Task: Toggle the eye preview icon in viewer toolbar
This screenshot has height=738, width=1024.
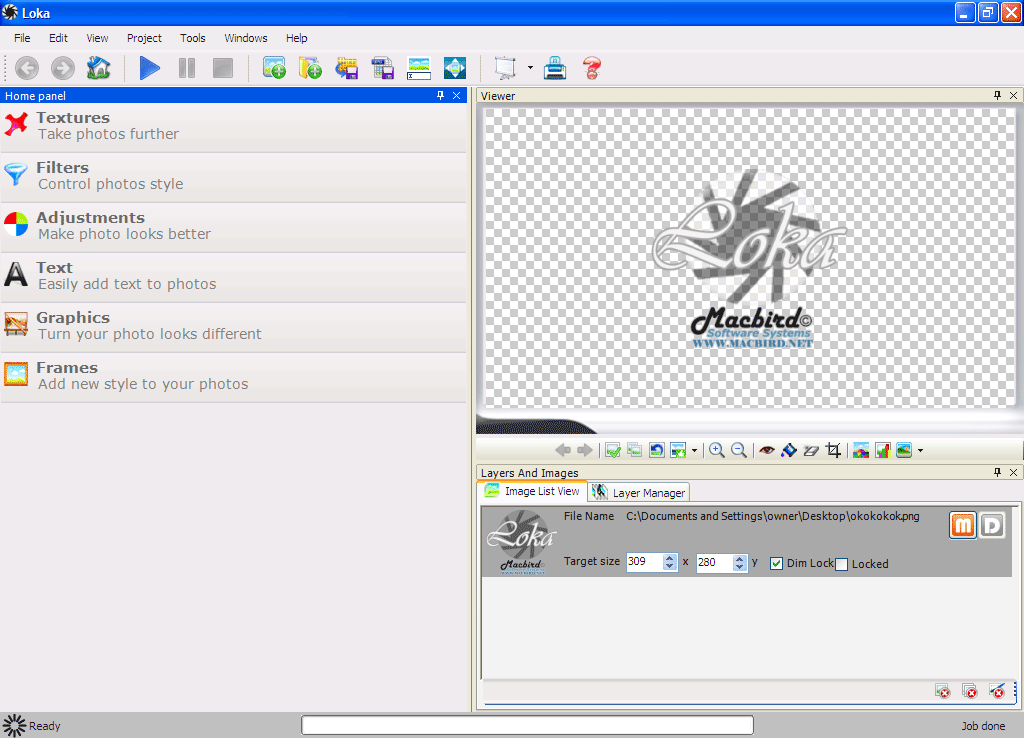Action: point(767,450)
